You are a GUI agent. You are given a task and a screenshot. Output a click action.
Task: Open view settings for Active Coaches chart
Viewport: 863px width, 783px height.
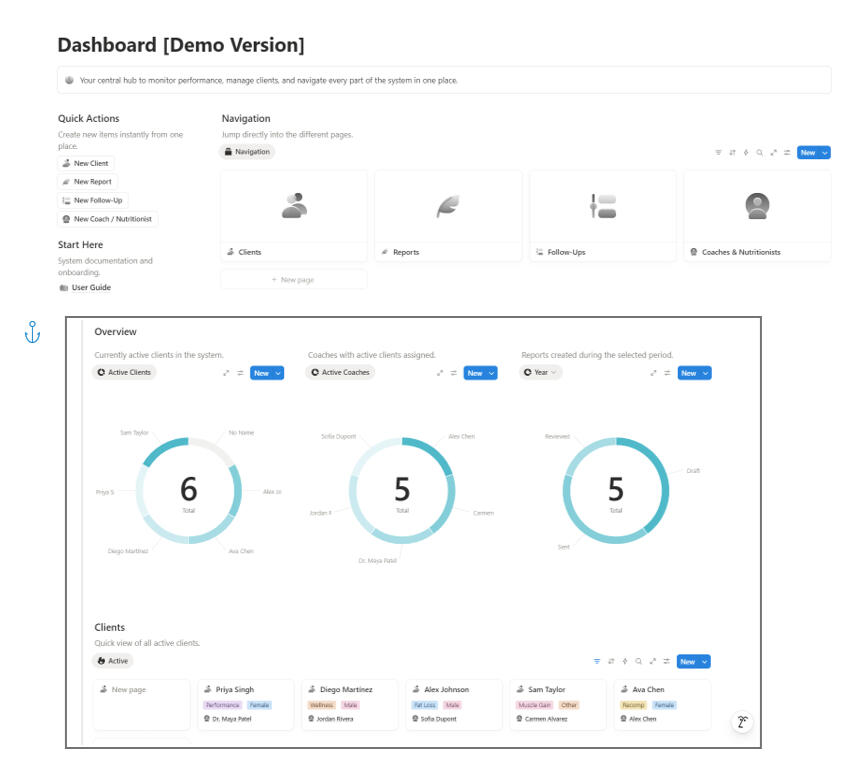[x=453, y=373]
